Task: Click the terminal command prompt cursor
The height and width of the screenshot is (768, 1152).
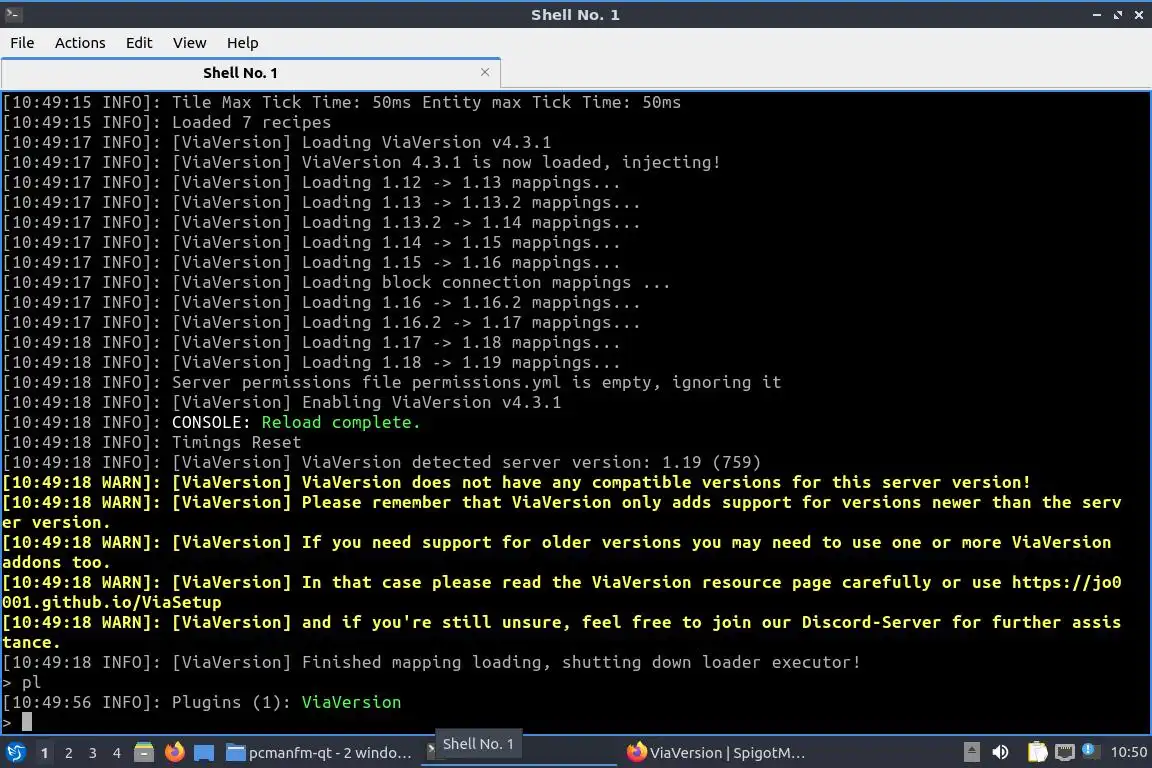Action: pyautogui.click(x=27, y=722)
